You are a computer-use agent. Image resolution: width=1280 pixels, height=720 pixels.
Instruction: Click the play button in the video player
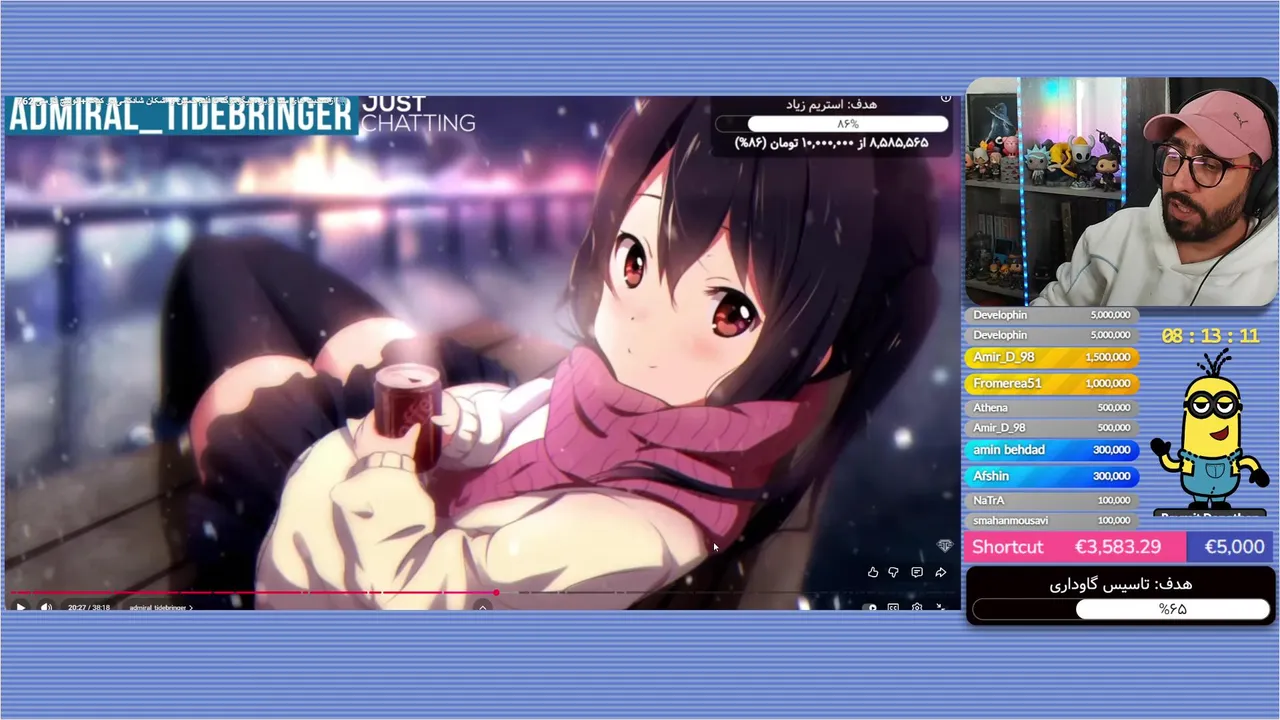pos(20,607)
